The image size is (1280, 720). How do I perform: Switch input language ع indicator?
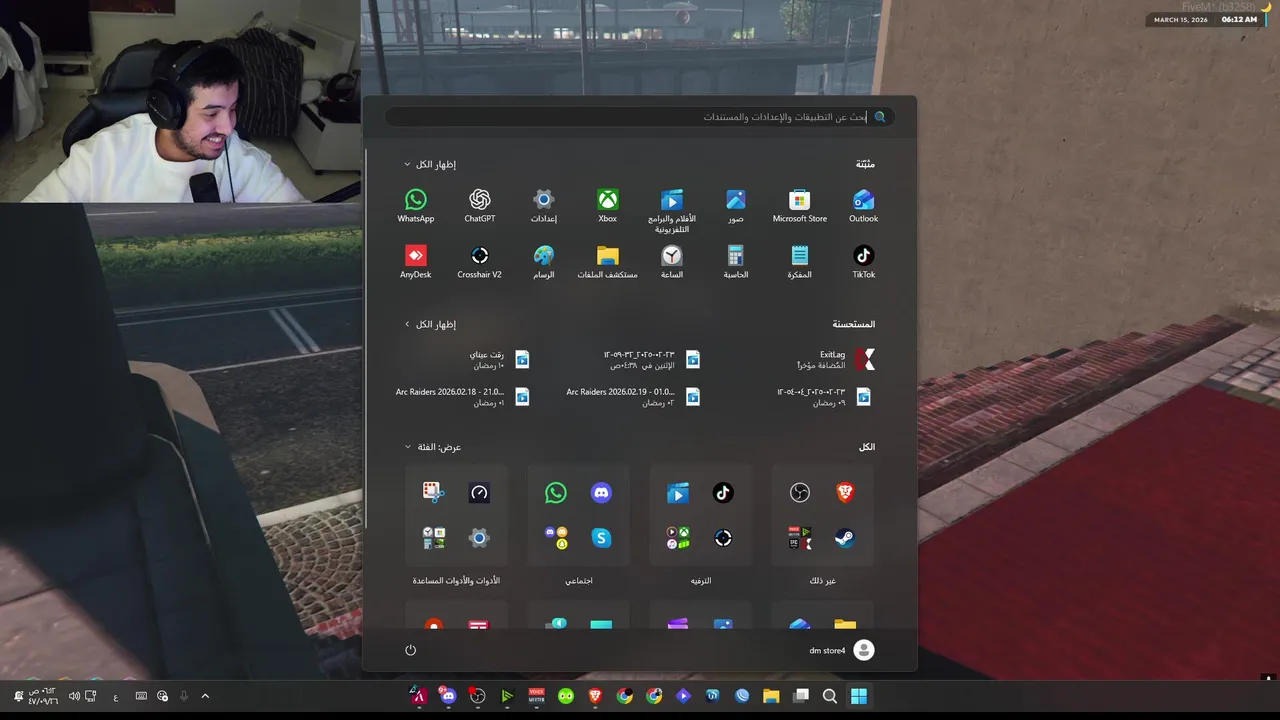tap(116, 696)
